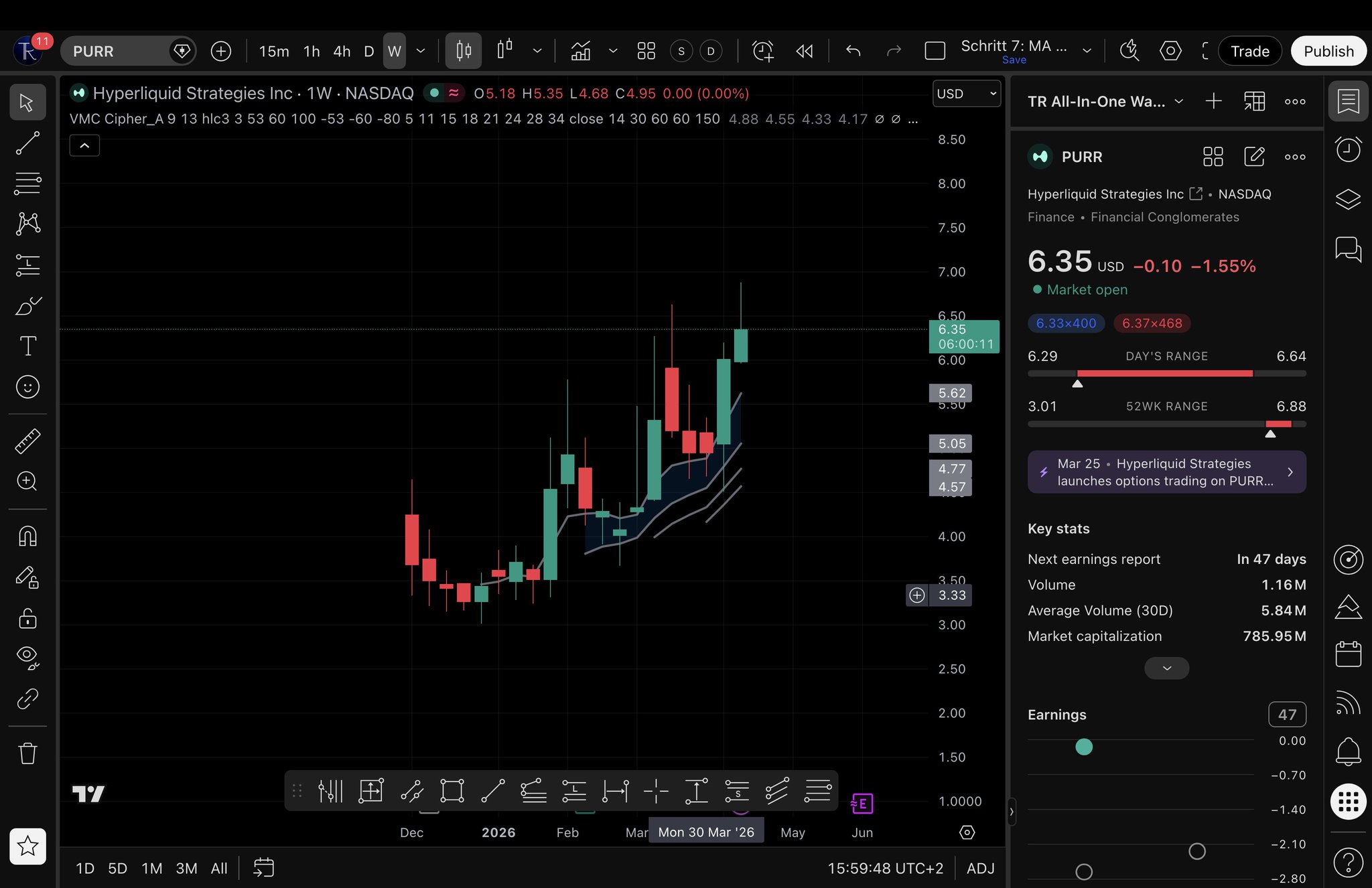Viewport: 1372px width, 888px height.
Task: Collapse the indicator legend arrow
Action: pyautogui.click(x=84, y=145)
